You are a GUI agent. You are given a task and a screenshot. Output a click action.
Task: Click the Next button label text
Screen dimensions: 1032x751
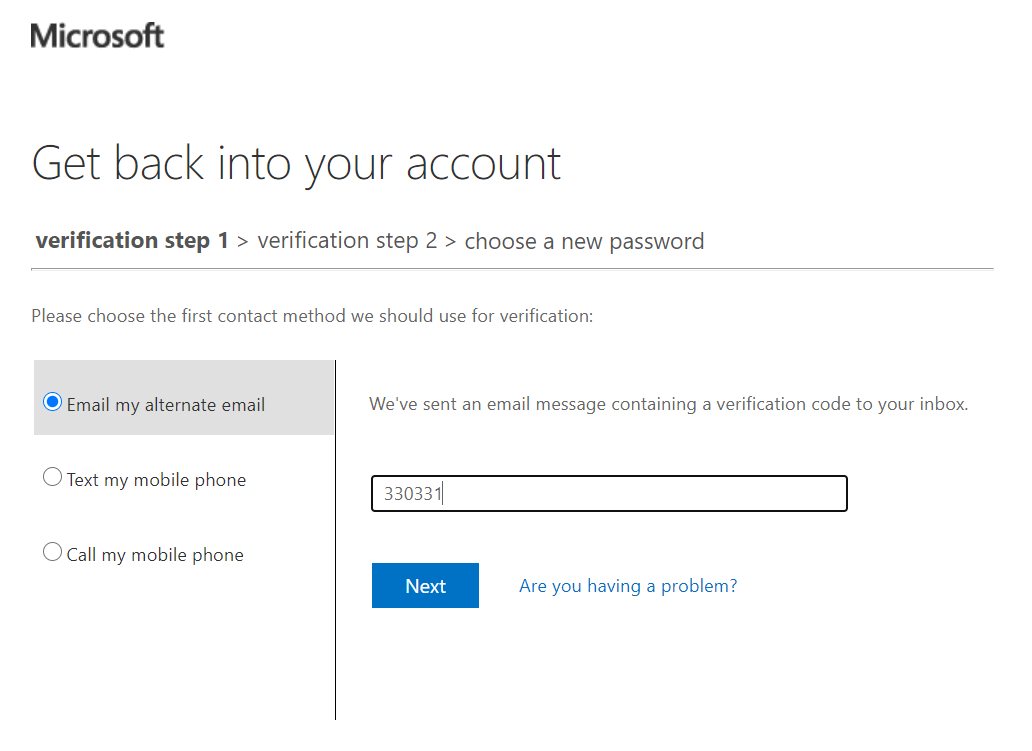tap(425, 585)
